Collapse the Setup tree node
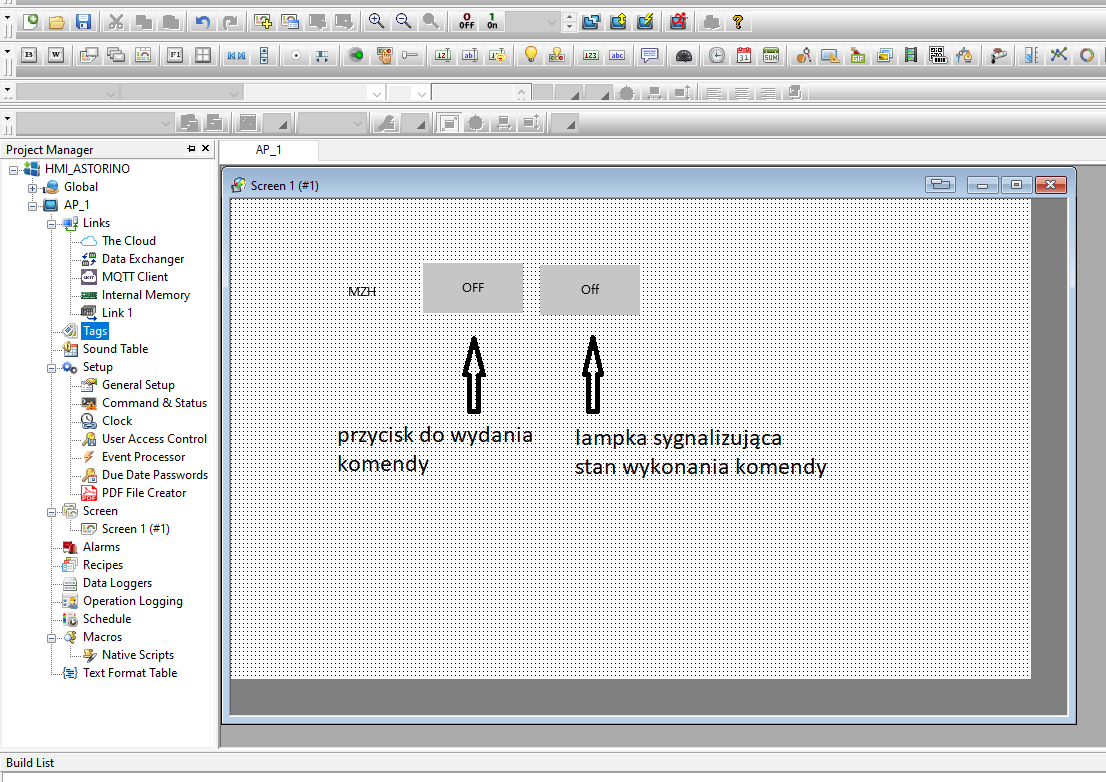This screenshot has height=782, width=1106. 51,368
